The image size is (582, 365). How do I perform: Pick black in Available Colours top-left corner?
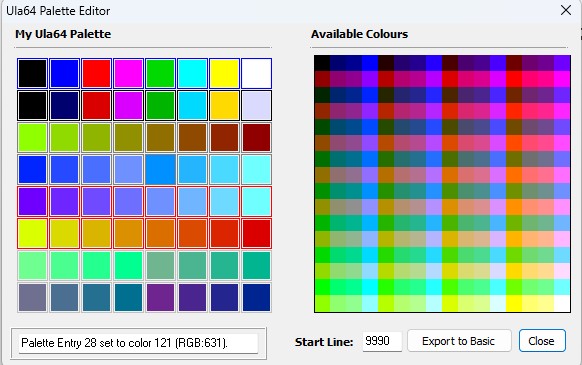point(322,63)
